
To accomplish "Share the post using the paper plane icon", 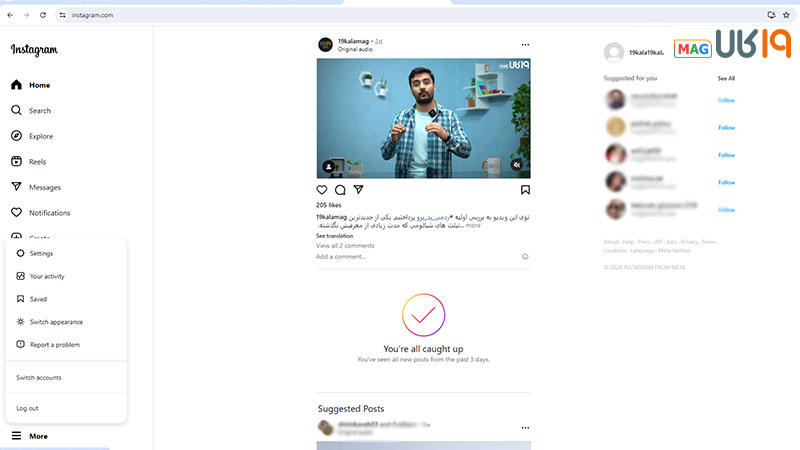I will (358, 190).
